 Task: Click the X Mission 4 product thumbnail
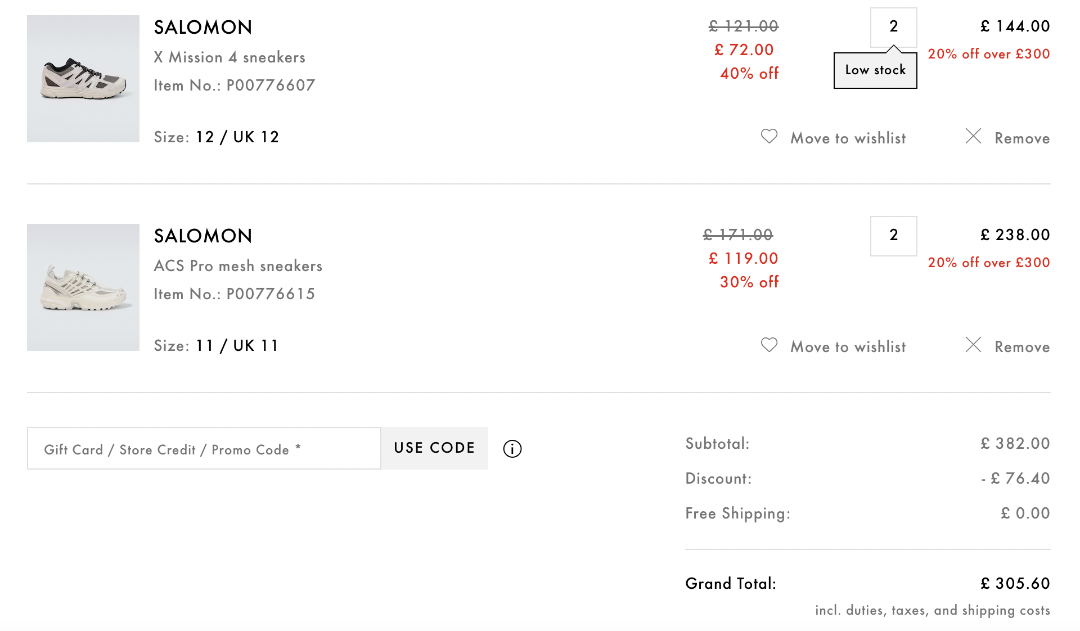pyautogui.click(x=83, y=78)
